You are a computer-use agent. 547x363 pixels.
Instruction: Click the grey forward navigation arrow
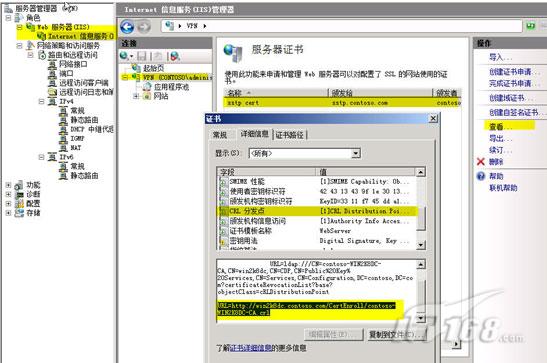(x=143, y=27)
